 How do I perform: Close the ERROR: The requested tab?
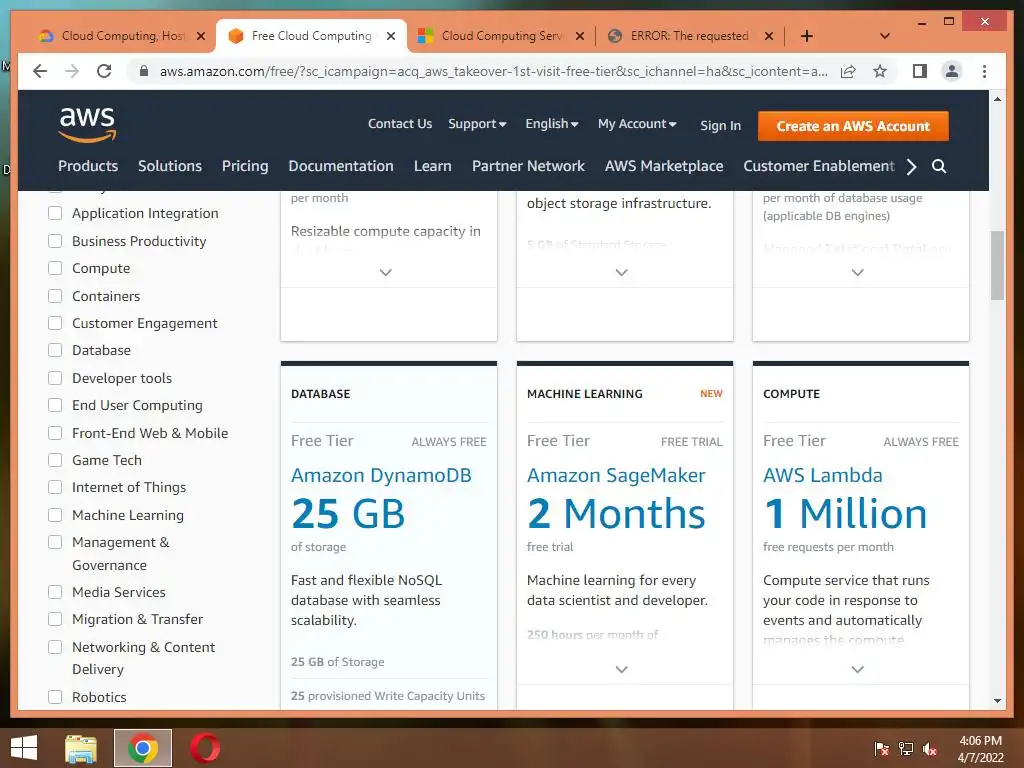click(769, 36)
